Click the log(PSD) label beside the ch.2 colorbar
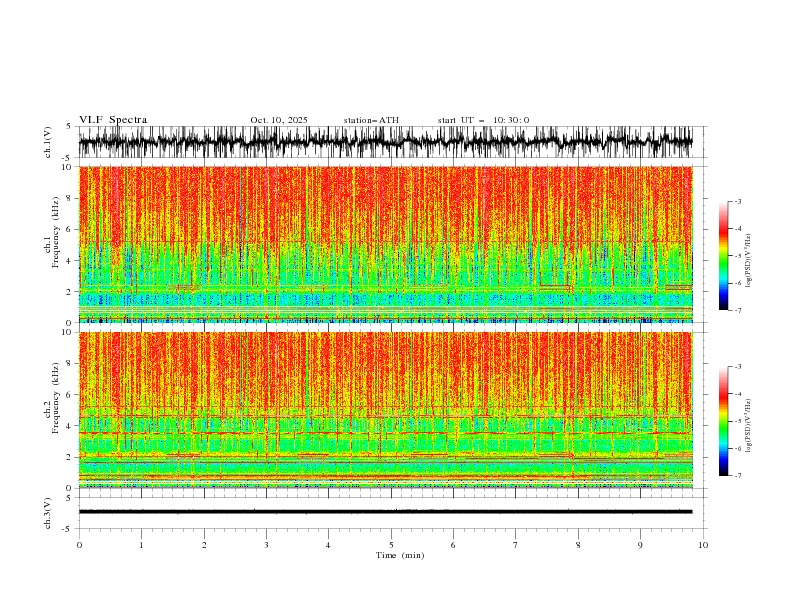 [x=749, y=426]
